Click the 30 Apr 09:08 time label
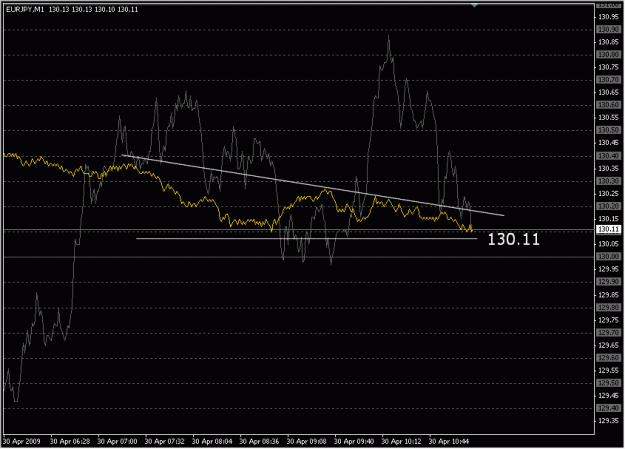Screen dimensions: 625x449 coord(307,441)
